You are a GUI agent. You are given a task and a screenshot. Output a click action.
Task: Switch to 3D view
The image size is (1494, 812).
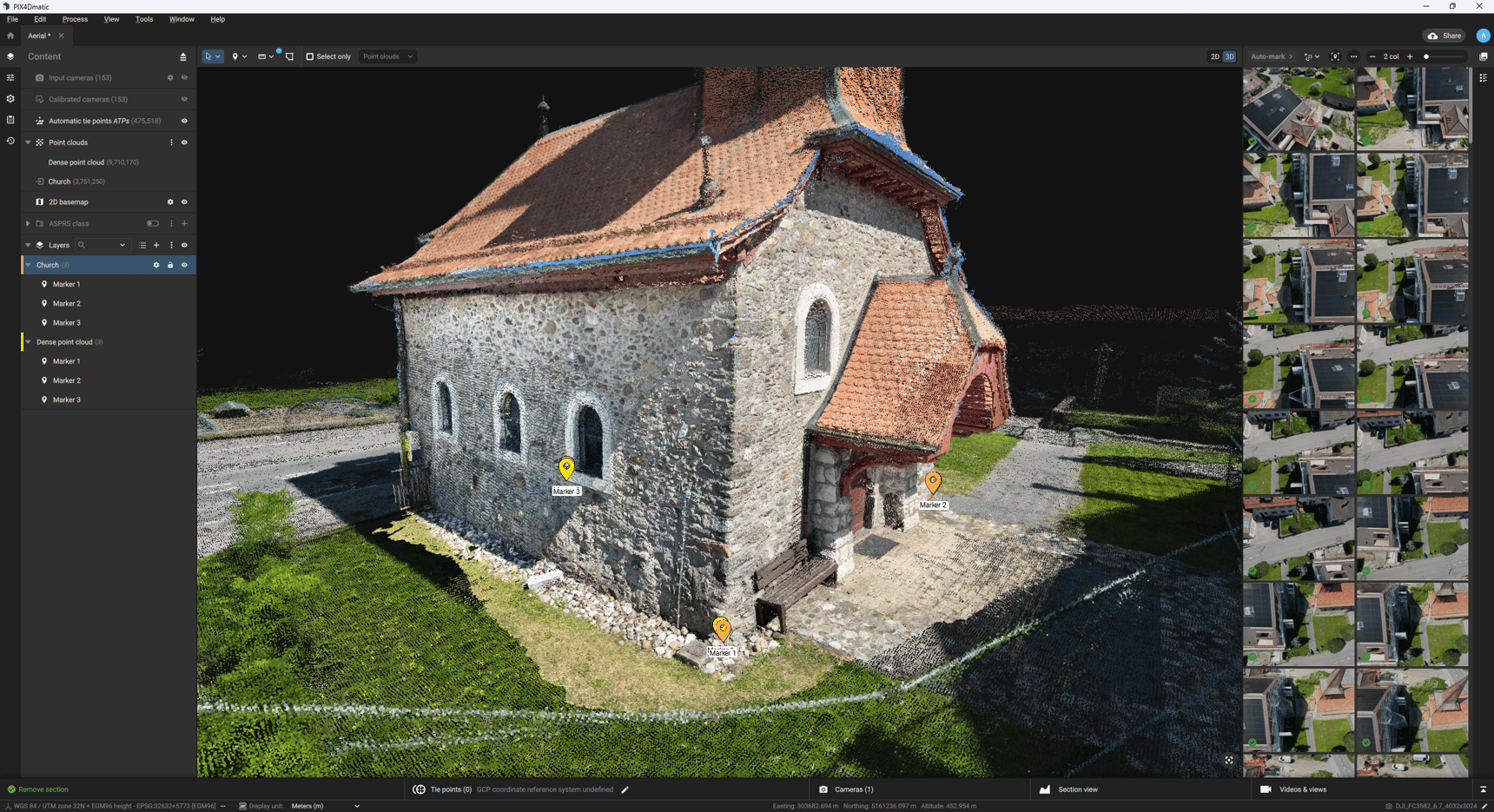point(1229,56)
